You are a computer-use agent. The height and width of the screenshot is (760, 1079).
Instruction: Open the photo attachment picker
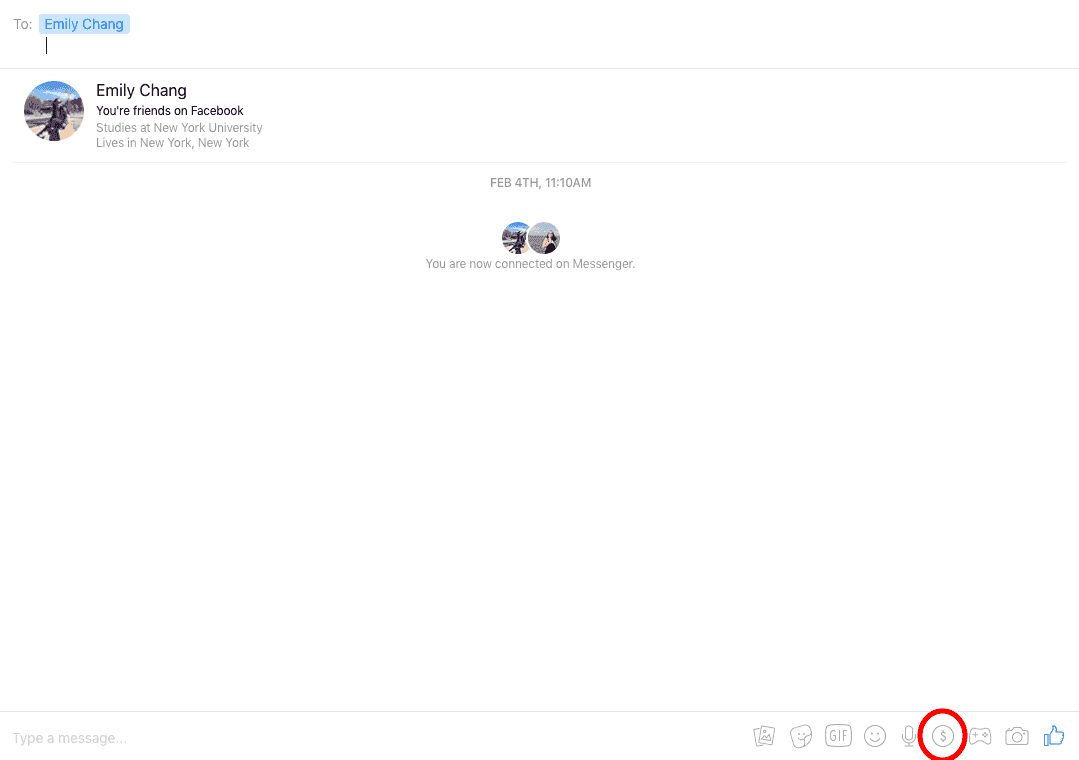click(764, 737)
